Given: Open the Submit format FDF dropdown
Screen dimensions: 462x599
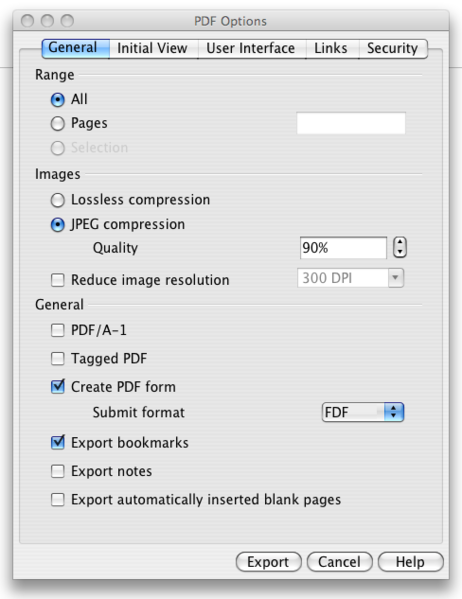Looking at the screenshot, I should coord(363,412).
